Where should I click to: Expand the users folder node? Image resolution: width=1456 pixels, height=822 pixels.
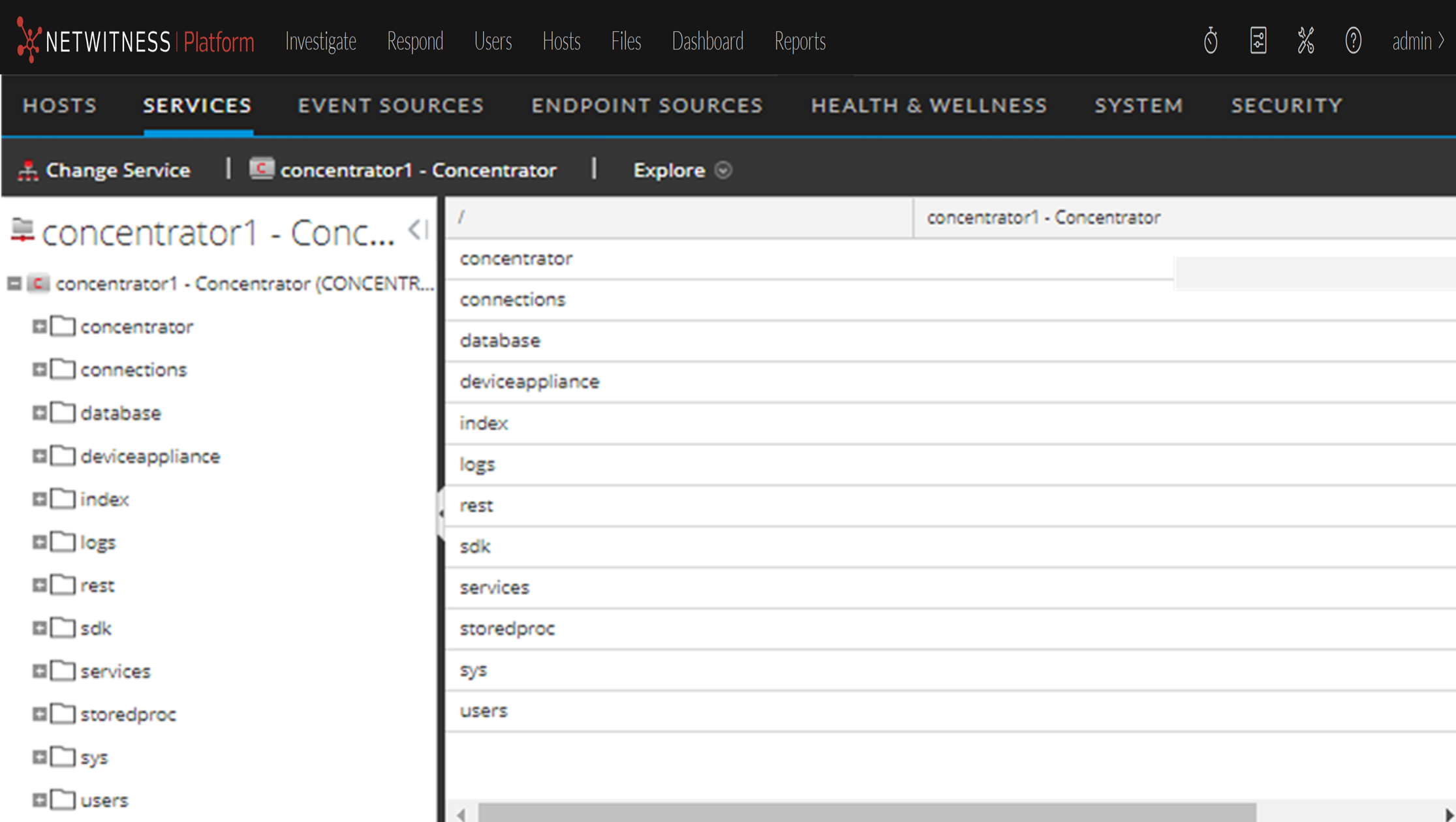click(x=39, y=800)
